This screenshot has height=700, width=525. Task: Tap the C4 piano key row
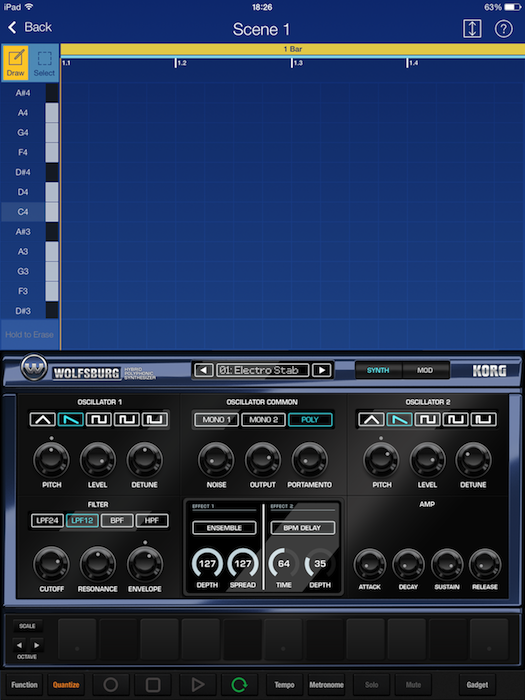pyautogui.click(x=29, y=212)
